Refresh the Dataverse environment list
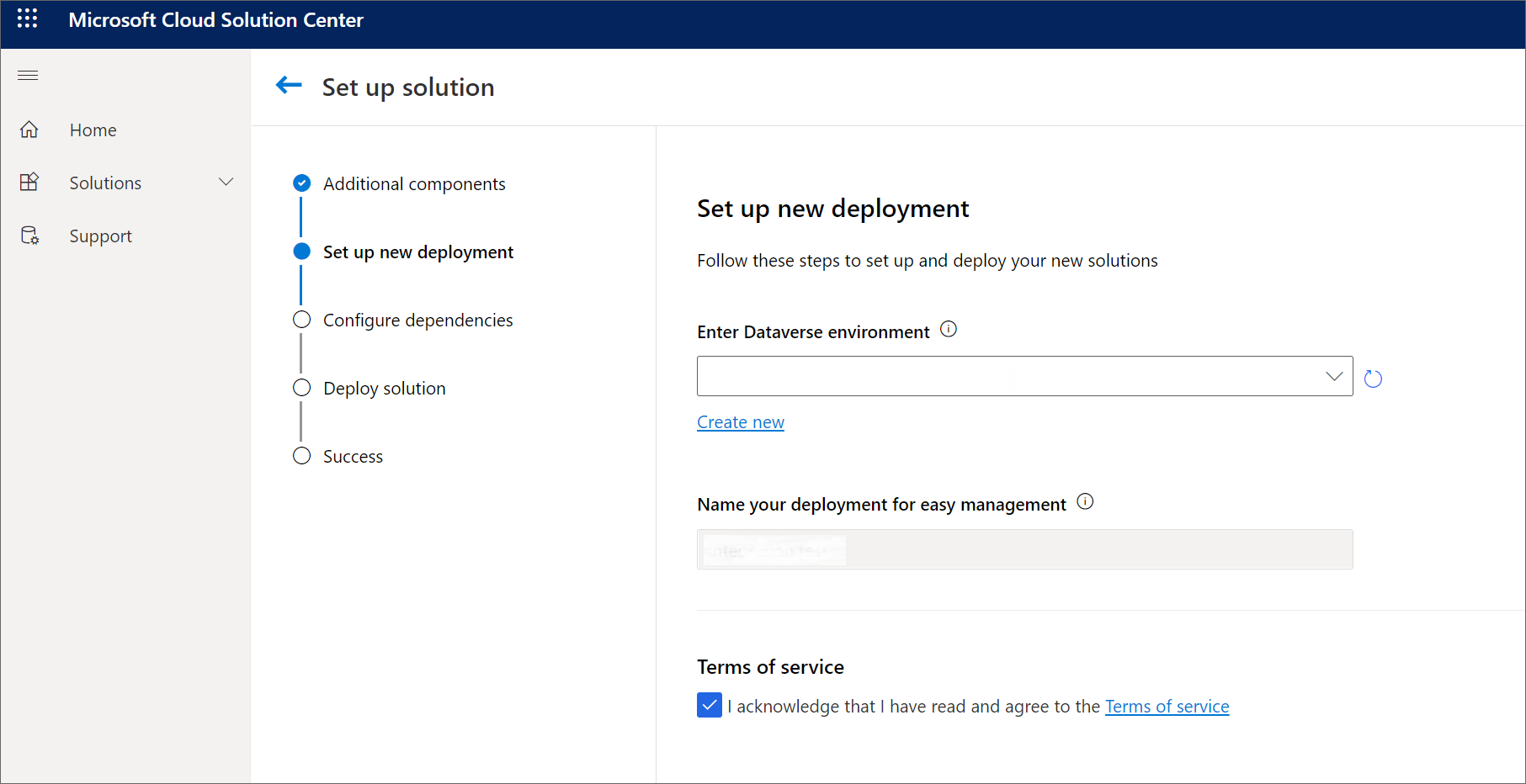 pos(1373,379)
